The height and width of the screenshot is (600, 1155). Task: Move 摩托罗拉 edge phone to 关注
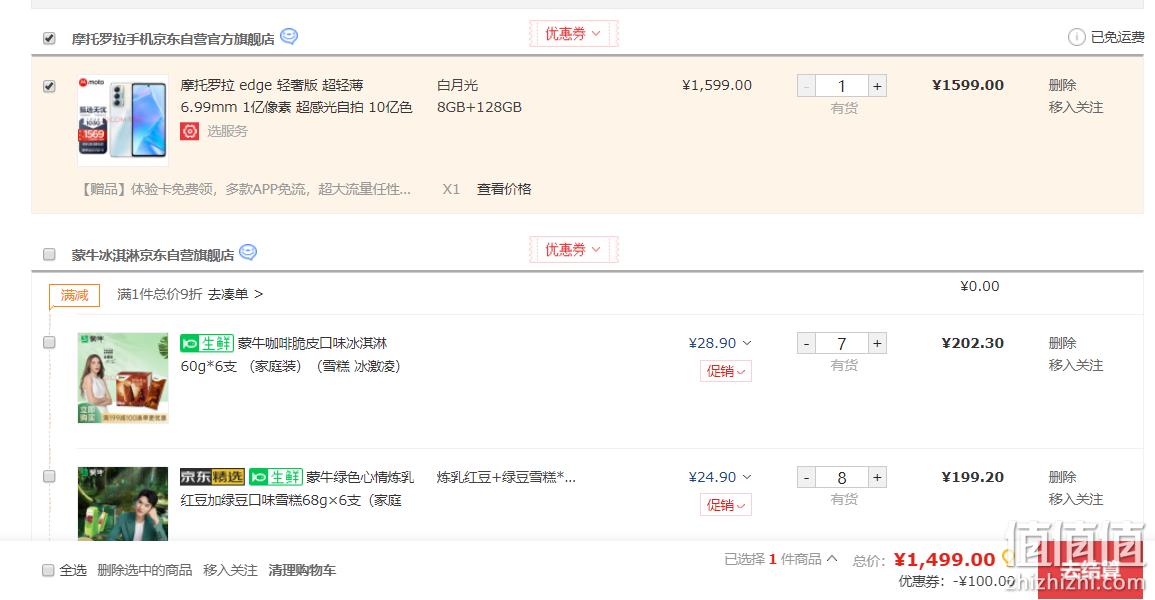1075,107
